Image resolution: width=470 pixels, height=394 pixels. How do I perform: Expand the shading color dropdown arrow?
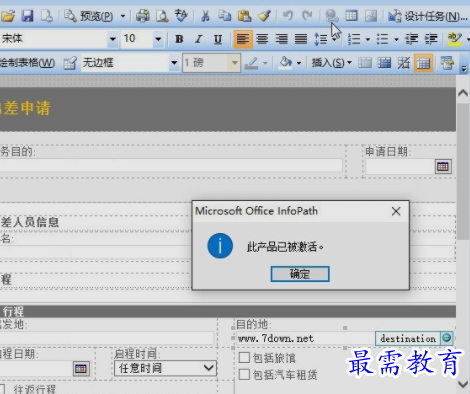click(x=299, y=62)
